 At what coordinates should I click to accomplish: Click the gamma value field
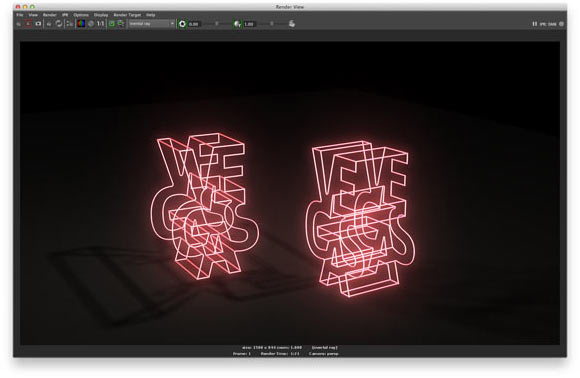(x=249, y=24)
